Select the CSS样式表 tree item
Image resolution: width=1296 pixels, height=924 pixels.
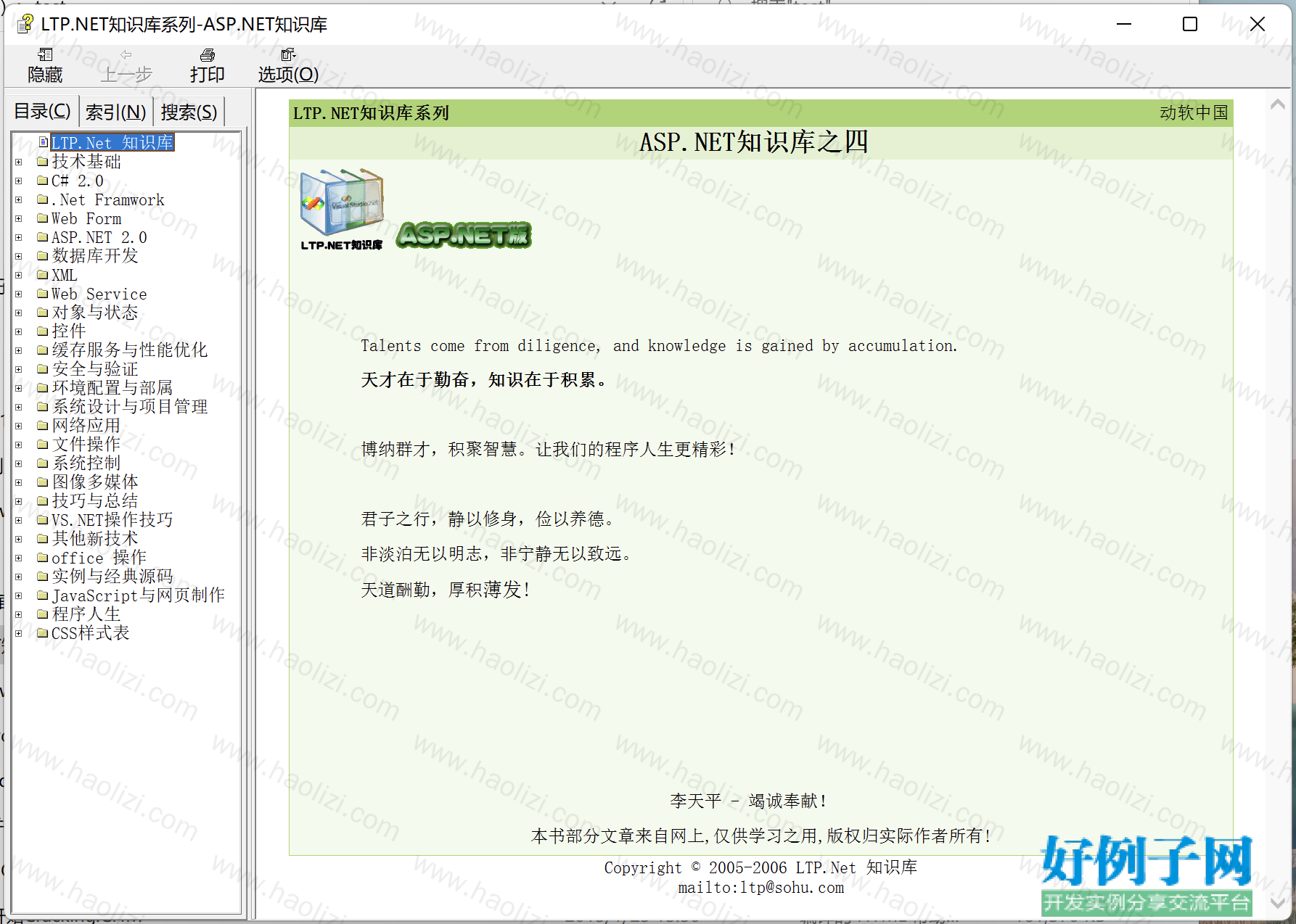91,633
